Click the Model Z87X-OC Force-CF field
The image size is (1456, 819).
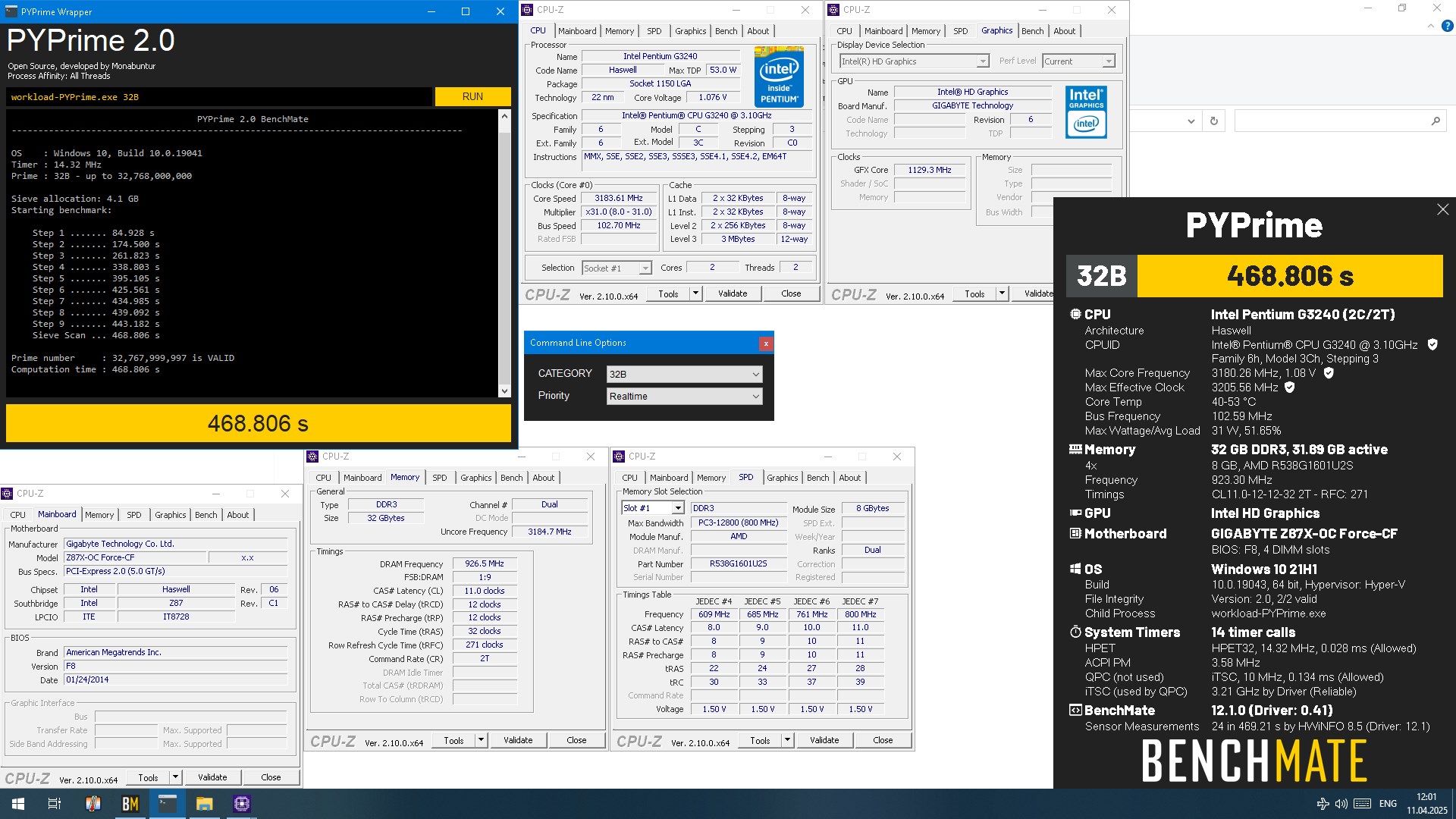135,558
